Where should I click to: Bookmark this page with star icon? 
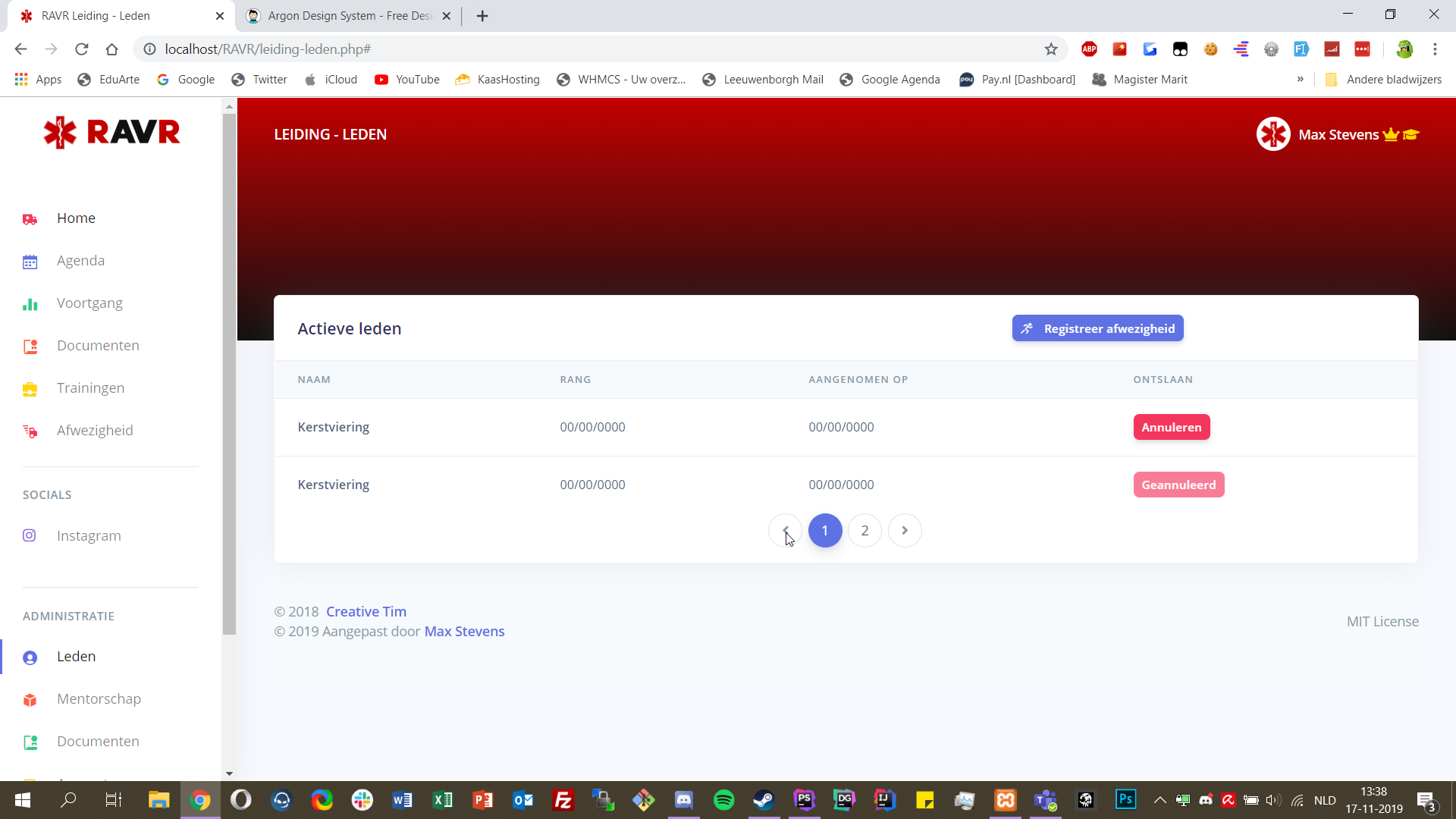point(1051,49)
